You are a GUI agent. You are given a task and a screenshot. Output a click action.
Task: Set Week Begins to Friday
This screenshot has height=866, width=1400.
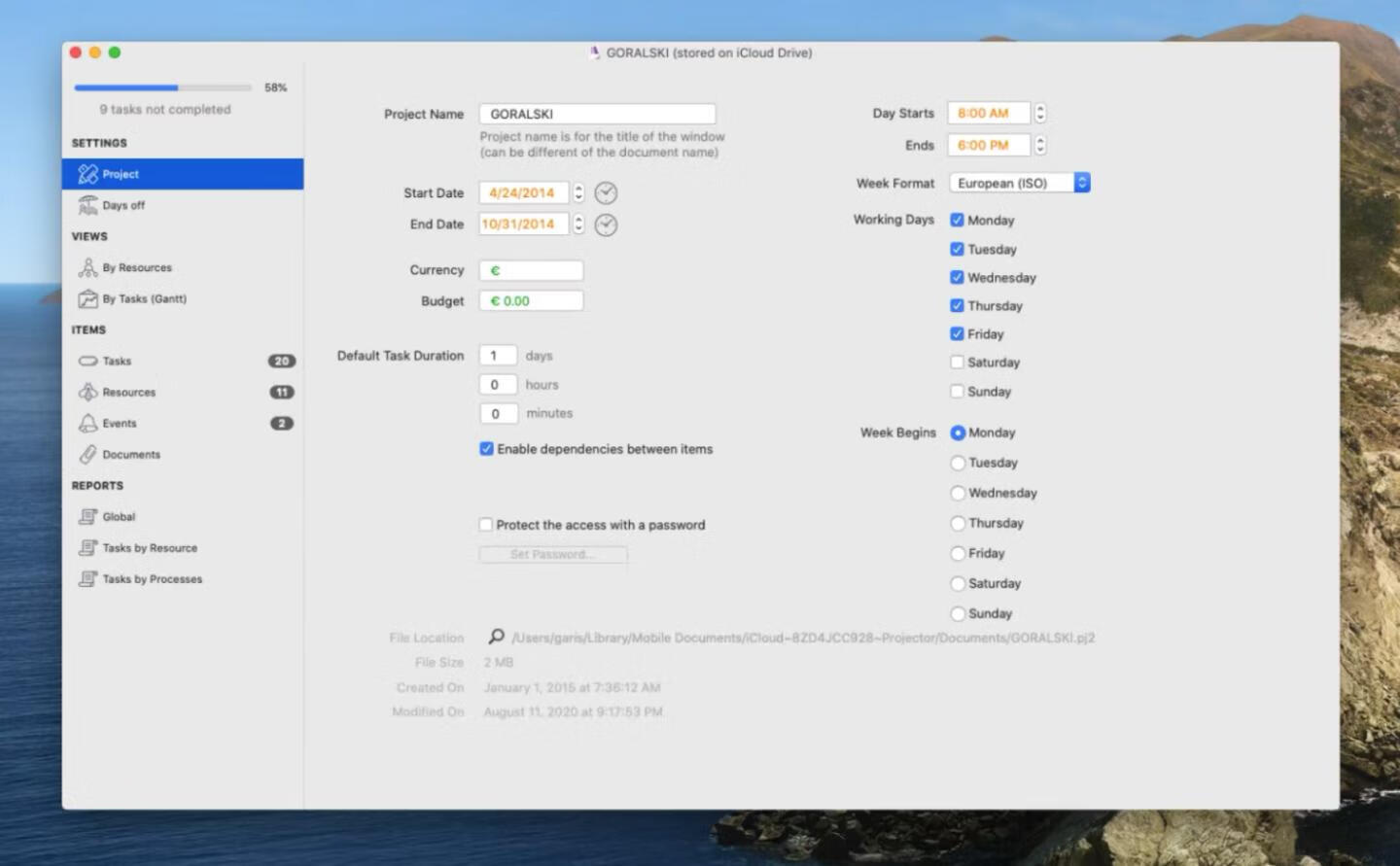pos(958,553)
